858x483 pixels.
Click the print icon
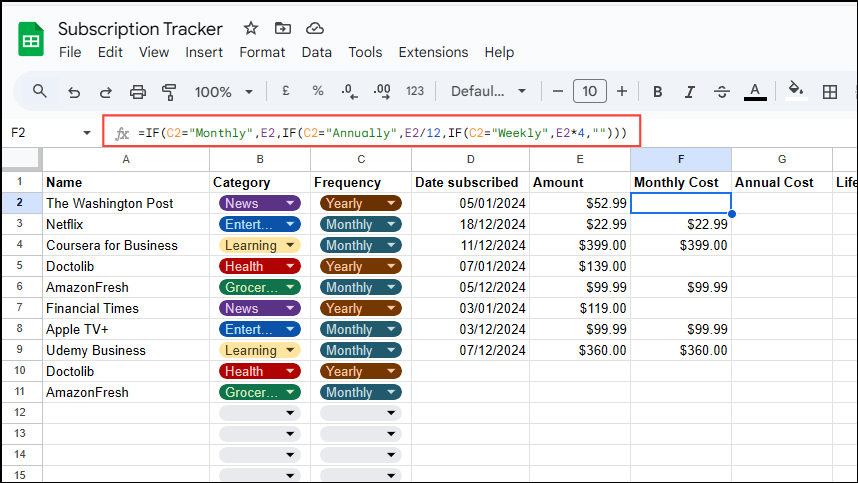(x=137, y=91)
